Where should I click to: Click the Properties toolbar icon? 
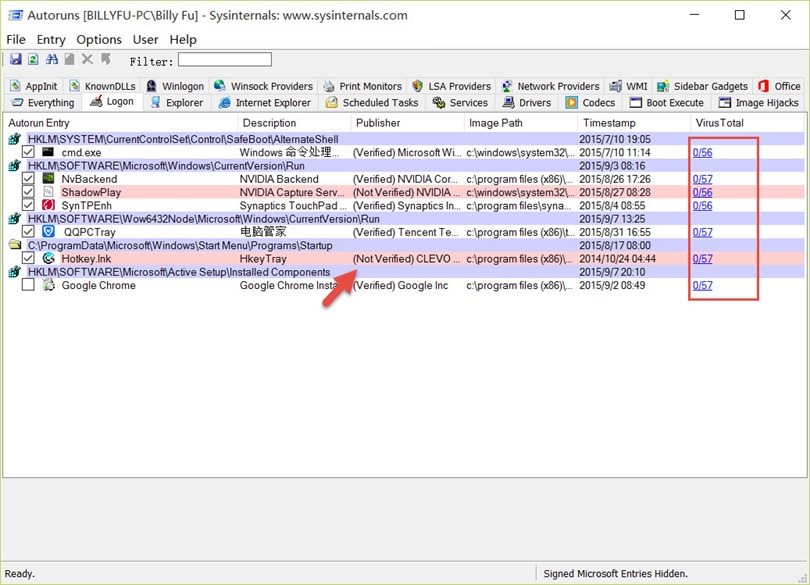pyautogui.click(x=69, y=59)
